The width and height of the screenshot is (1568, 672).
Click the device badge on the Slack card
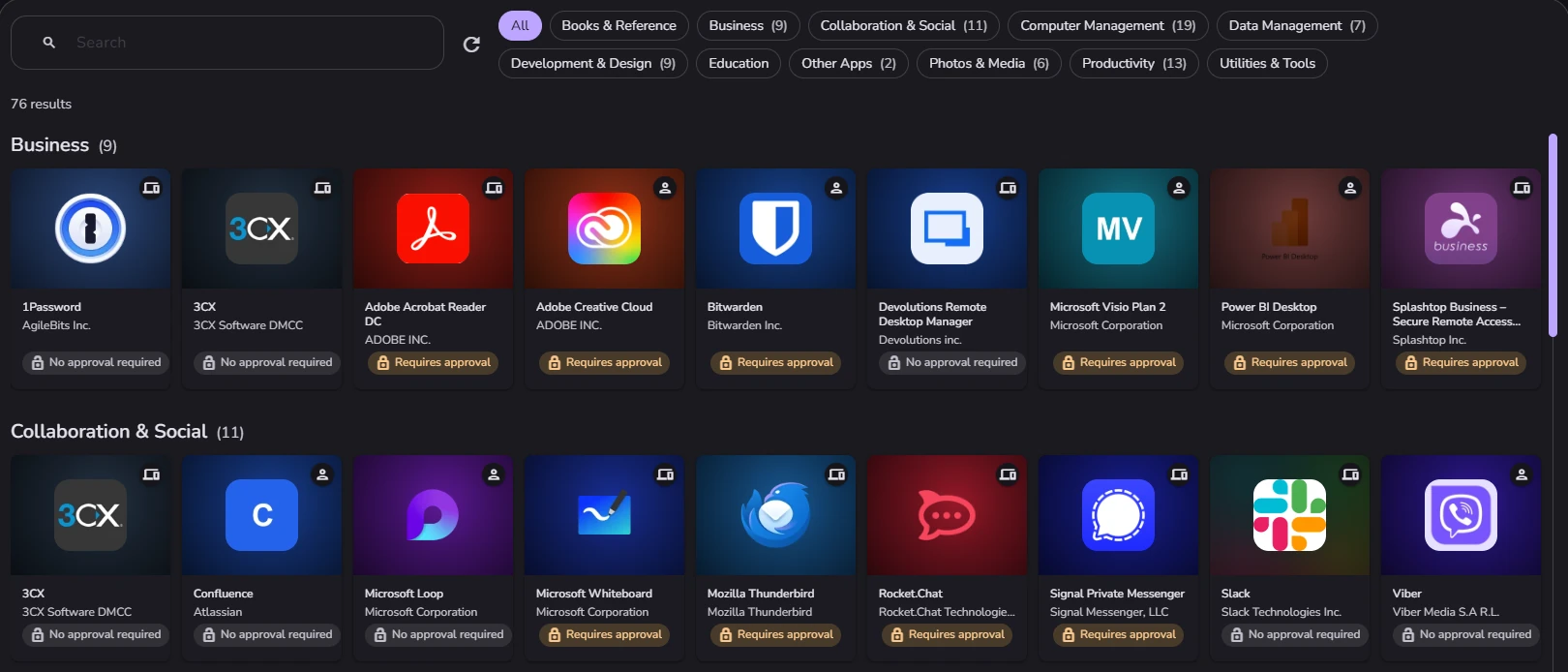coord(1350,474)
